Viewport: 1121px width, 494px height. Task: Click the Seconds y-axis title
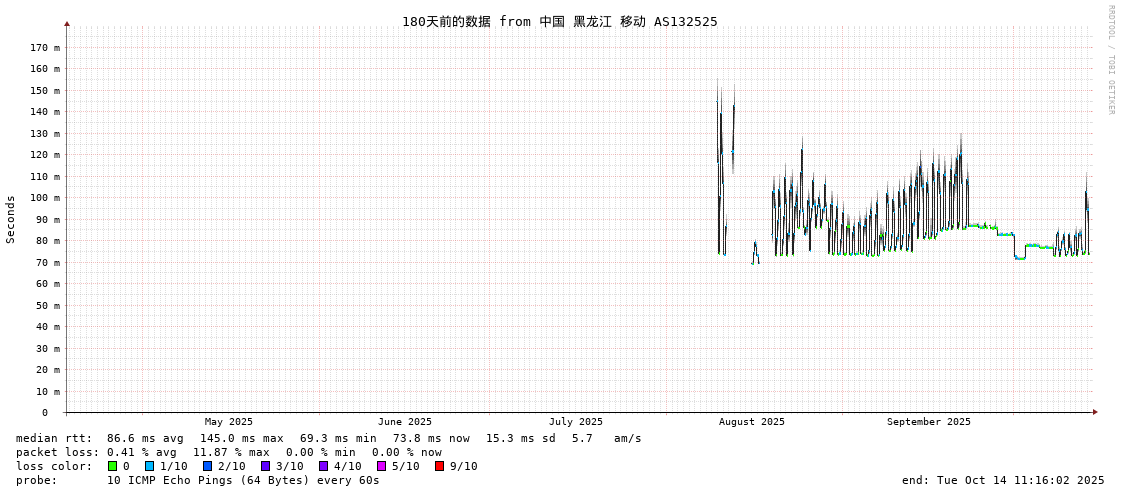pyautogui.click(x=11, y=219)
